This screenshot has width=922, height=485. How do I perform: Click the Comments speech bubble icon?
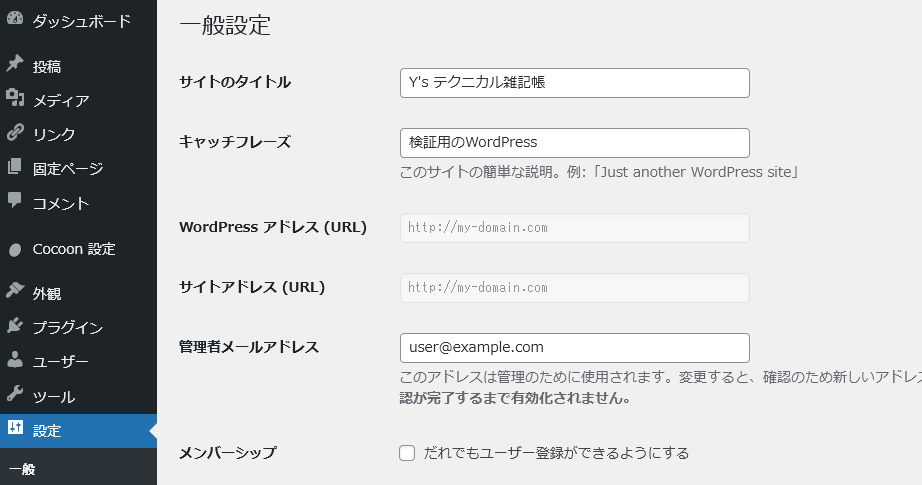(15, 202)
